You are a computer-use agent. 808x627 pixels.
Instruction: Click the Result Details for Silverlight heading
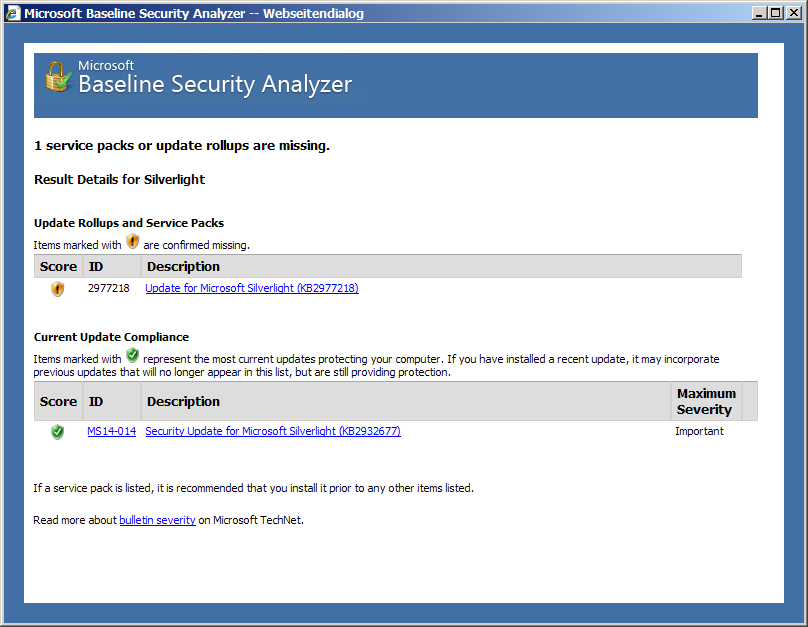119,180
